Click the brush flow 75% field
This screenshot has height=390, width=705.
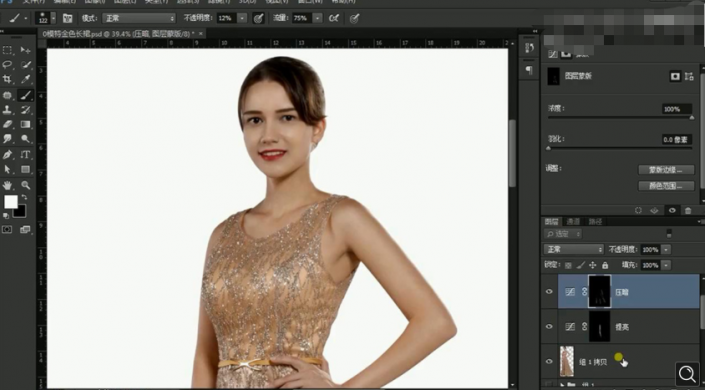301,18
